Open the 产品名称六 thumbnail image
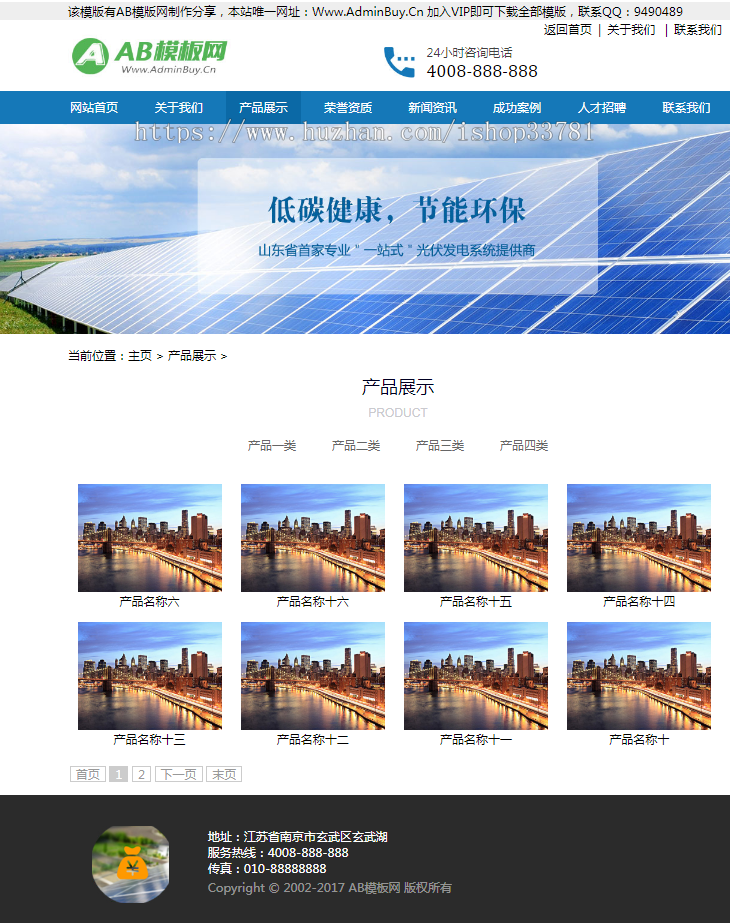This screenshot has height=924, width=730. 150,538
